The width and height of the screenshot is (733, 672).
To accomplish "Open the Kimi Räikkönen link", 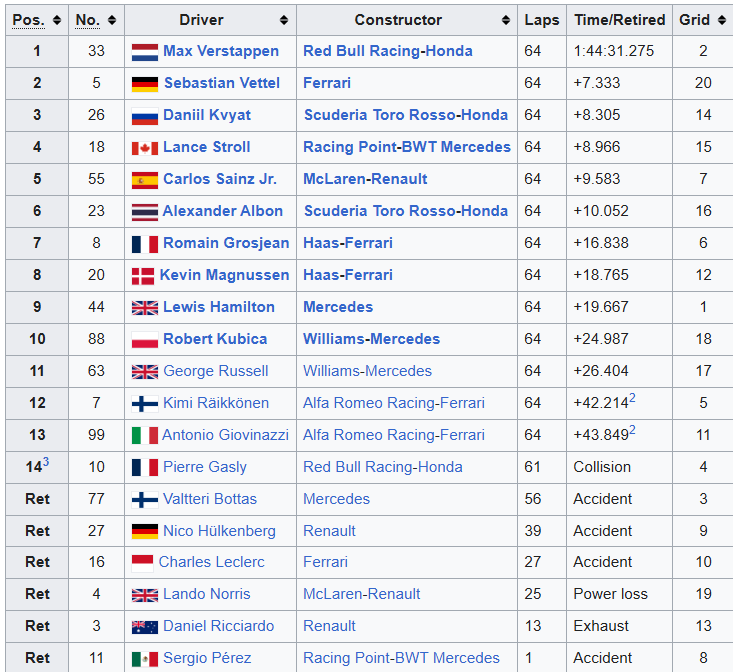I will pyautogui.click(x=216, y=403).
